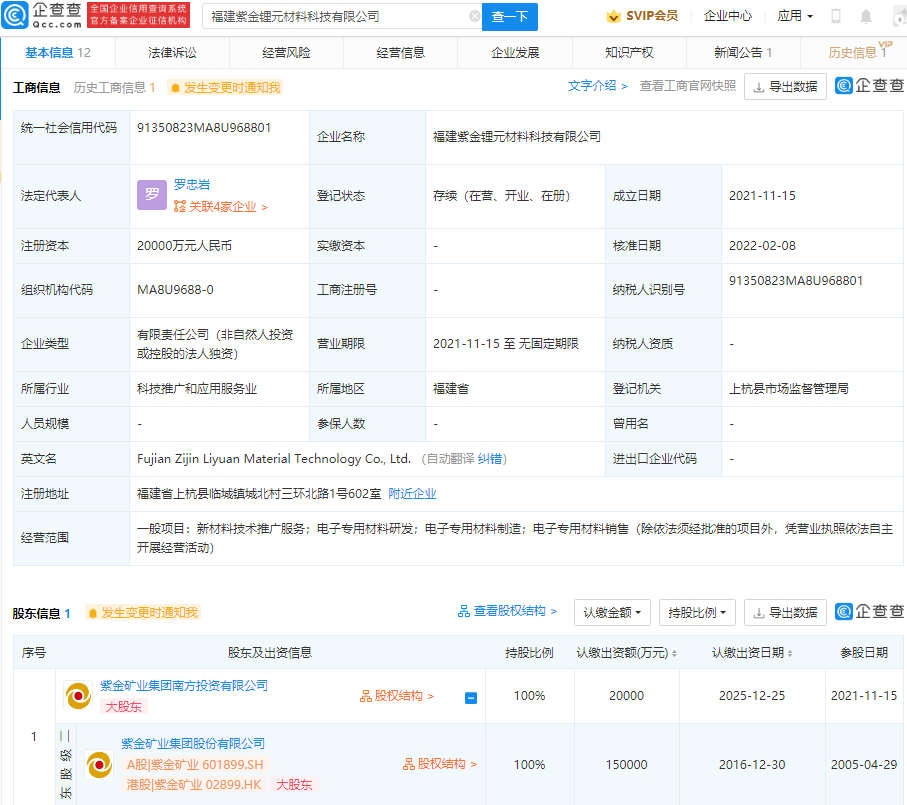Switch to 法律诉讼 tab
Viewport: 907px width, 805px height.
tap(172, 52)
